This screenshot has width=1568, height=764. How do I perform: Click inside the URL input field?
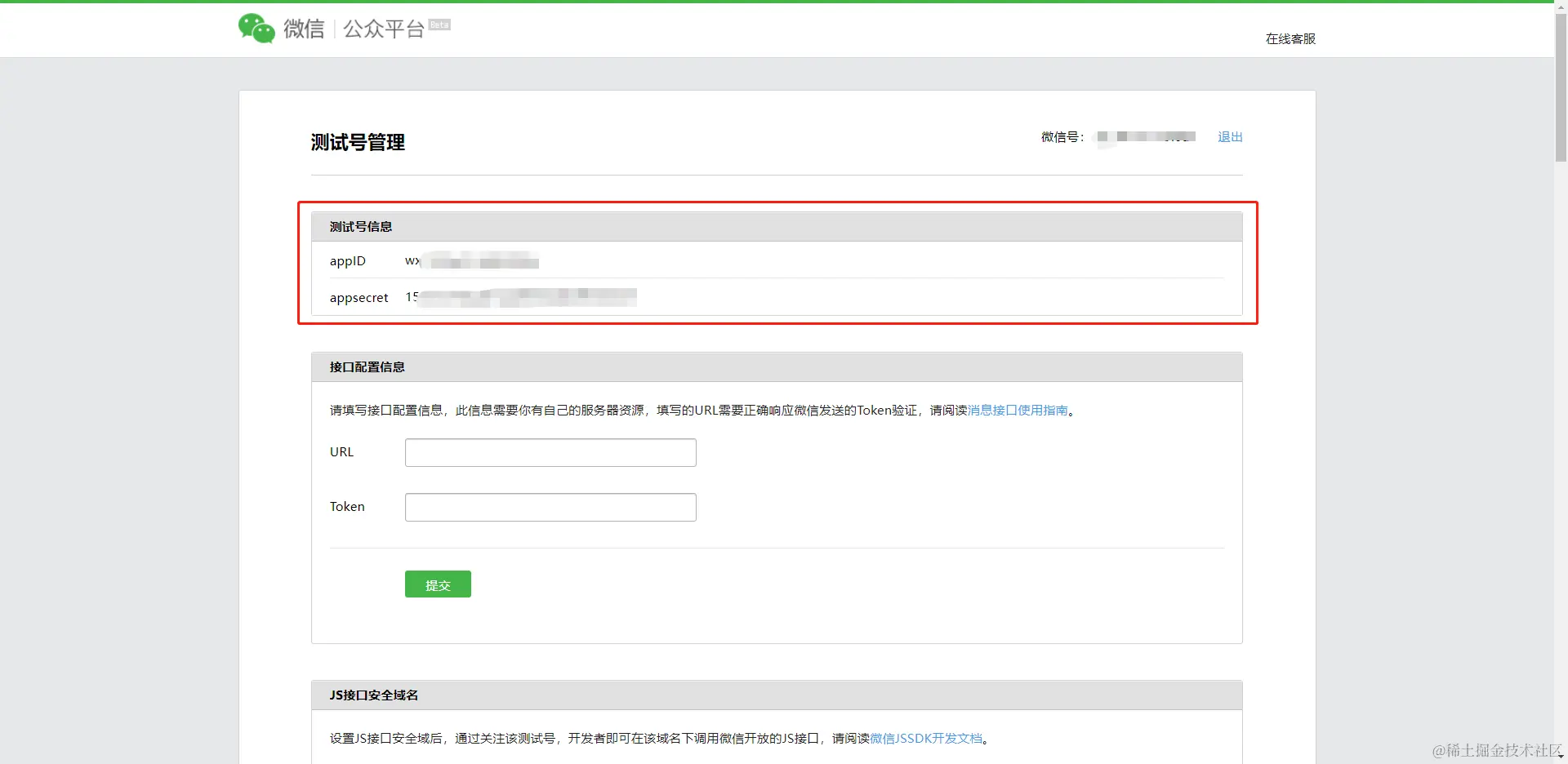(x=550, y=452)
